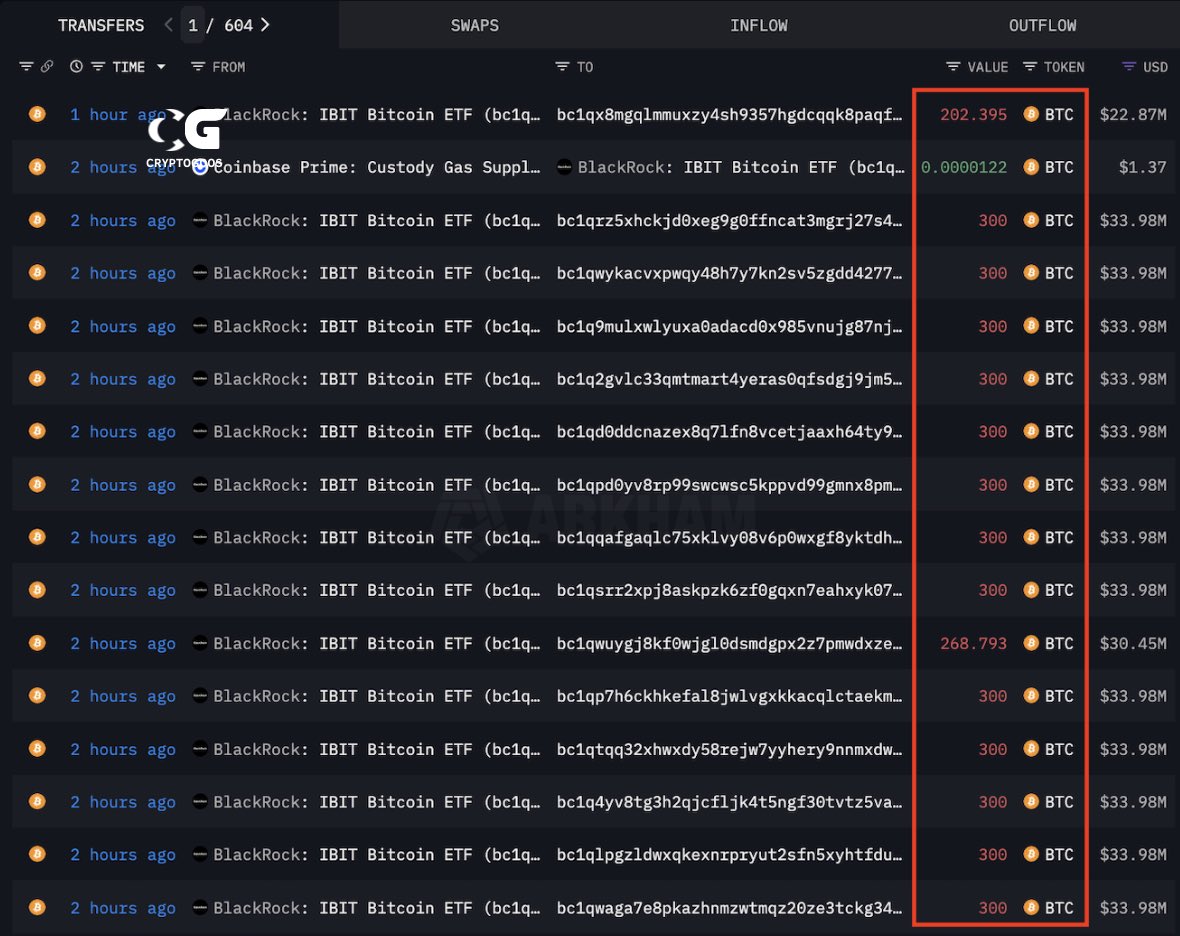Viewport: 1180px width, 936px height.
Task: Click BlackRock logo in TO column, Coinbase row
Action: click(564, 167)
